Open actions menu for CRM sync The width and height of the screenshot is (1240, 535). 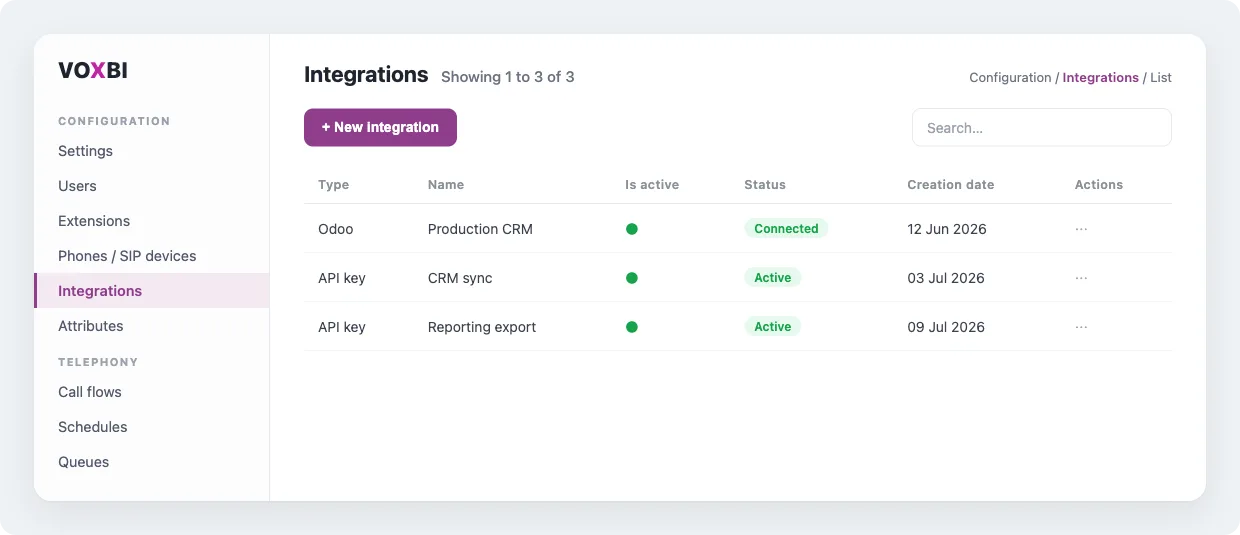coord(1081,278)
